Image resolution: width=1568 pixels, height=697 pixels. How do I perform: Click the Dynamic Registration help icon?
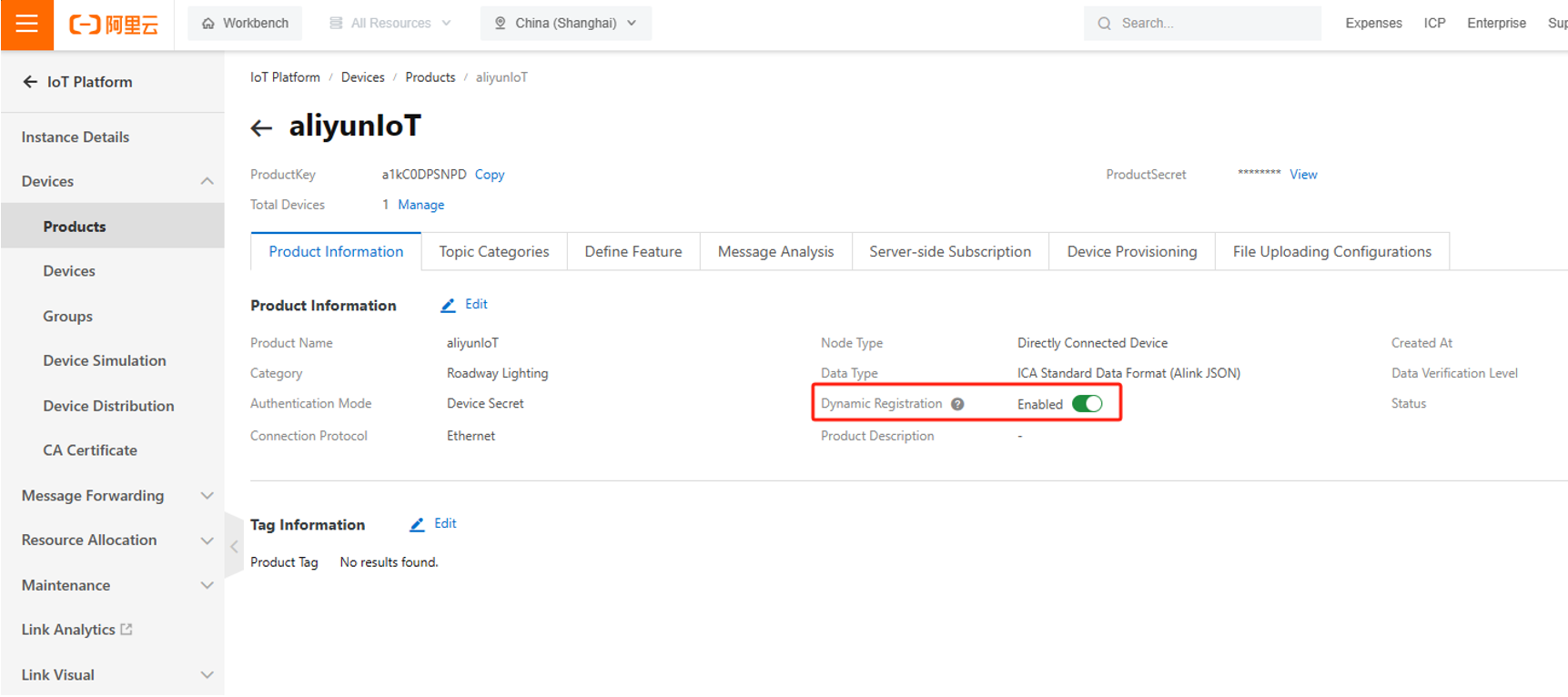click(957, 404)
